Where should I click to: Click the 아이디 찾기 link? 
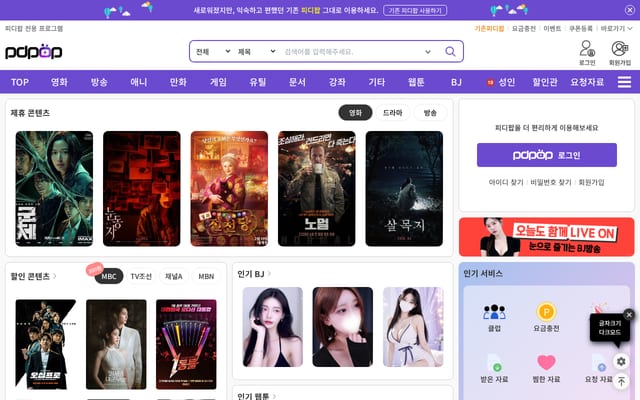point(506,182)
